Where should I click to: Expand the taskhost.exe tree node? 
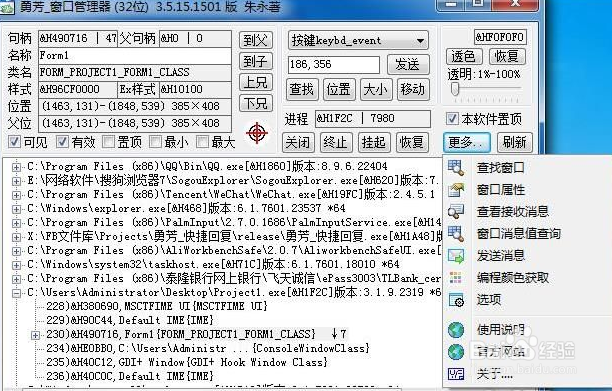[16, 265]
